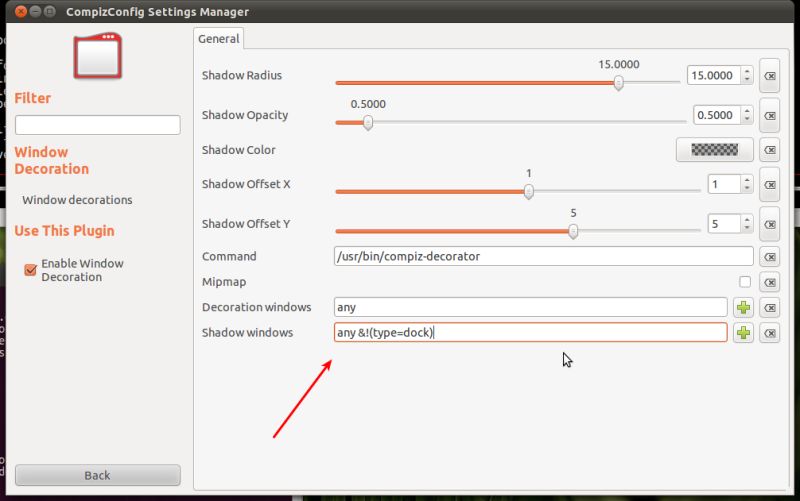Click the Shadow windows label
The height and width of the screenshot is (501, 800).
pyautogui.click(x=247, y=333)
